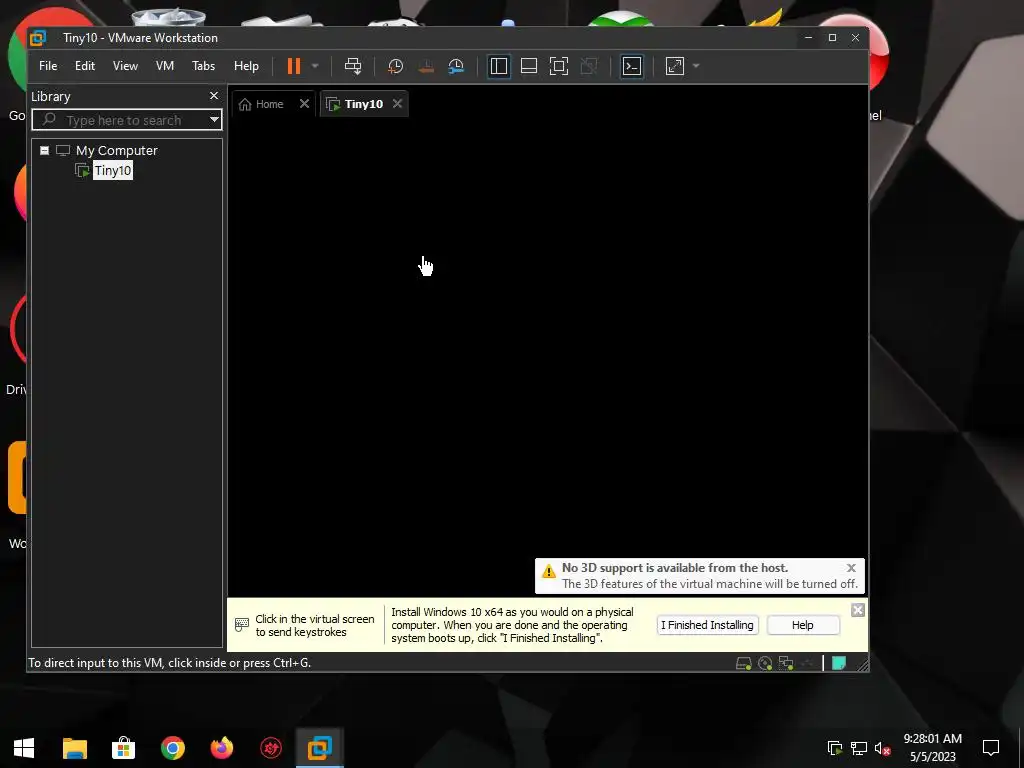This screenshot has height=768, width=1024.
Task: Click the library search input field
Action: [x=121, y=120]
